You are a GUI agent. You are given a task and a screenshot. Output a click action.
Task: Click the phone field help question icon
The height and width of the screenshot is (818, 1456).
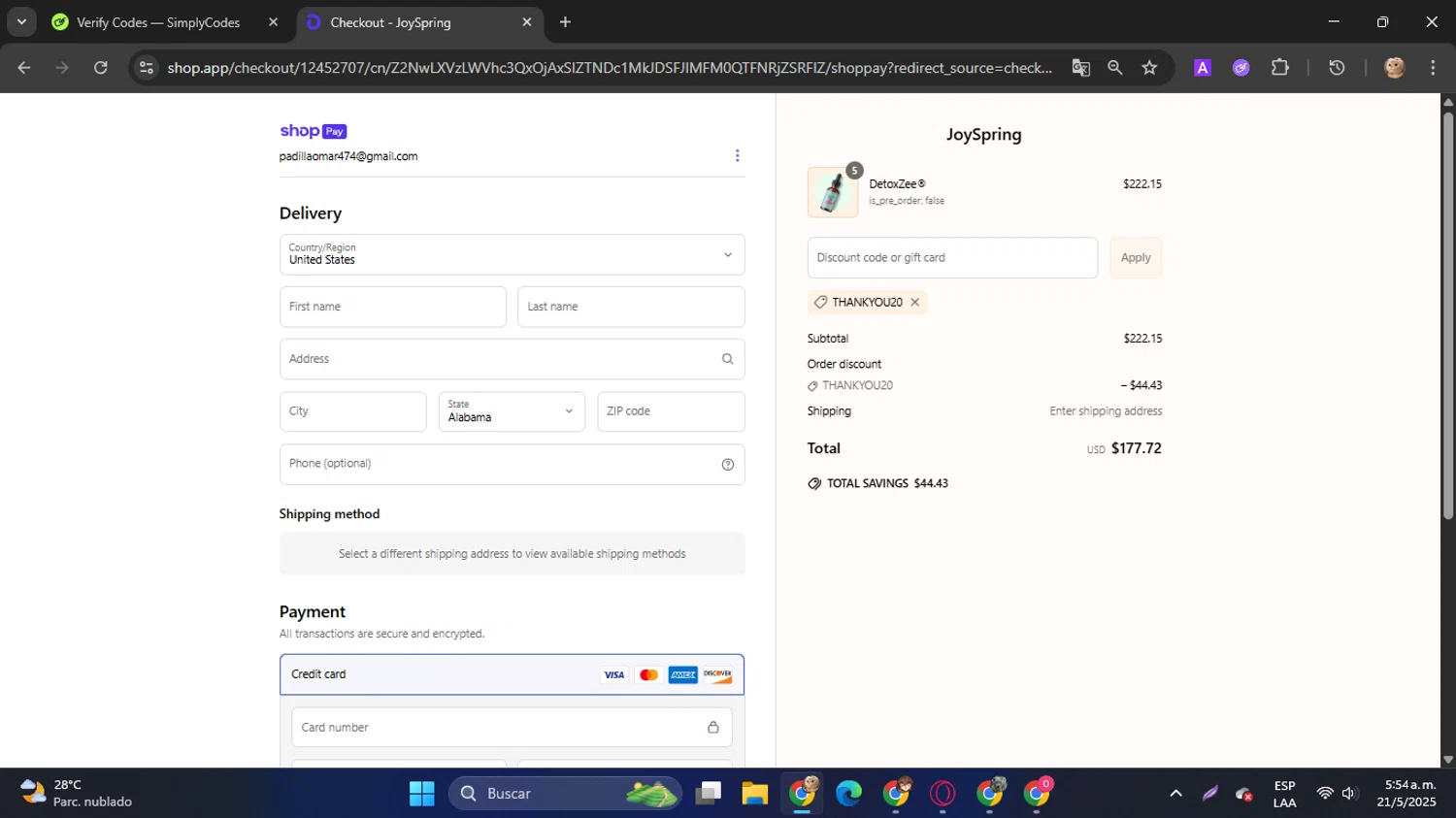coord(727,465)
